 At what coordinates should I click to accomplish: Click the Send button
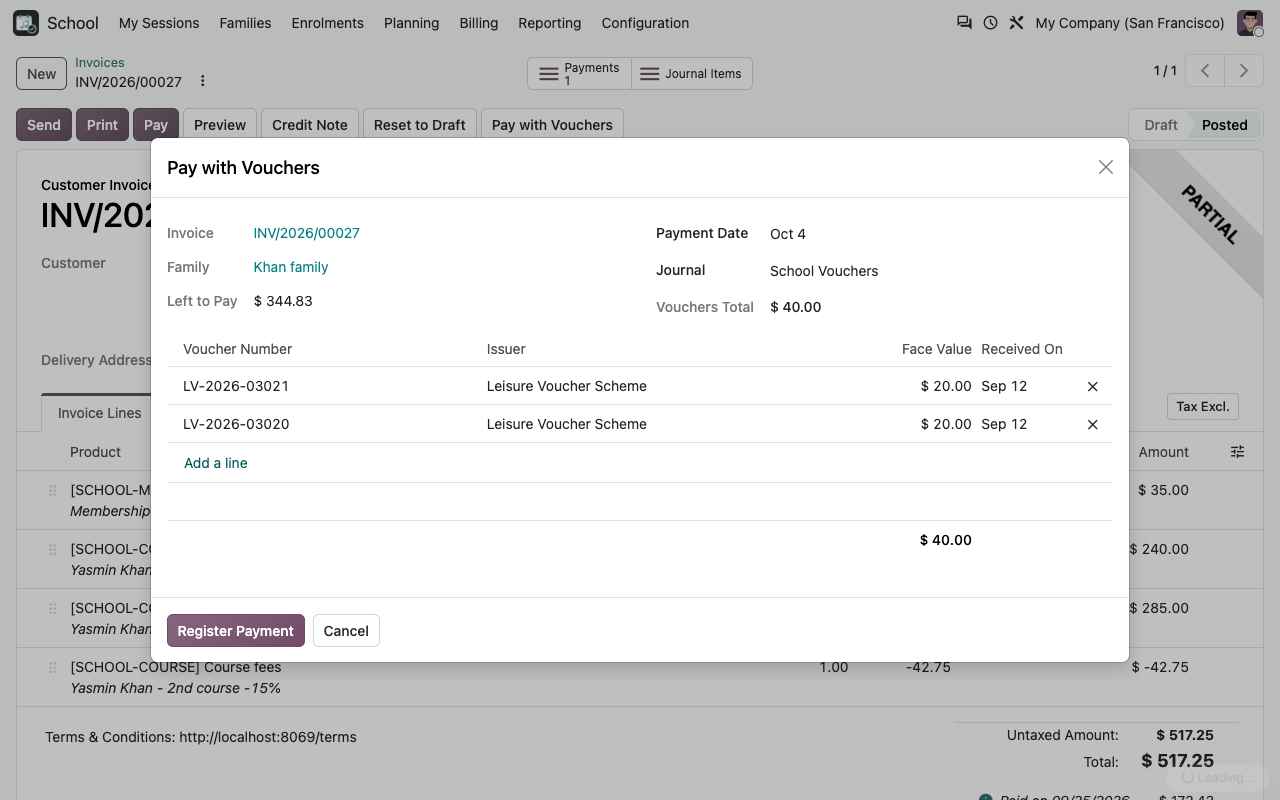pos(44,125)
